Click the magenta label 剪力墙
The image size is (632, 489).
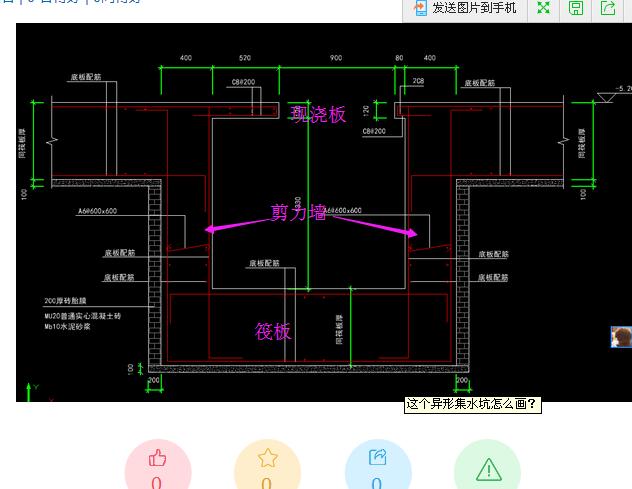coord(298,212)
